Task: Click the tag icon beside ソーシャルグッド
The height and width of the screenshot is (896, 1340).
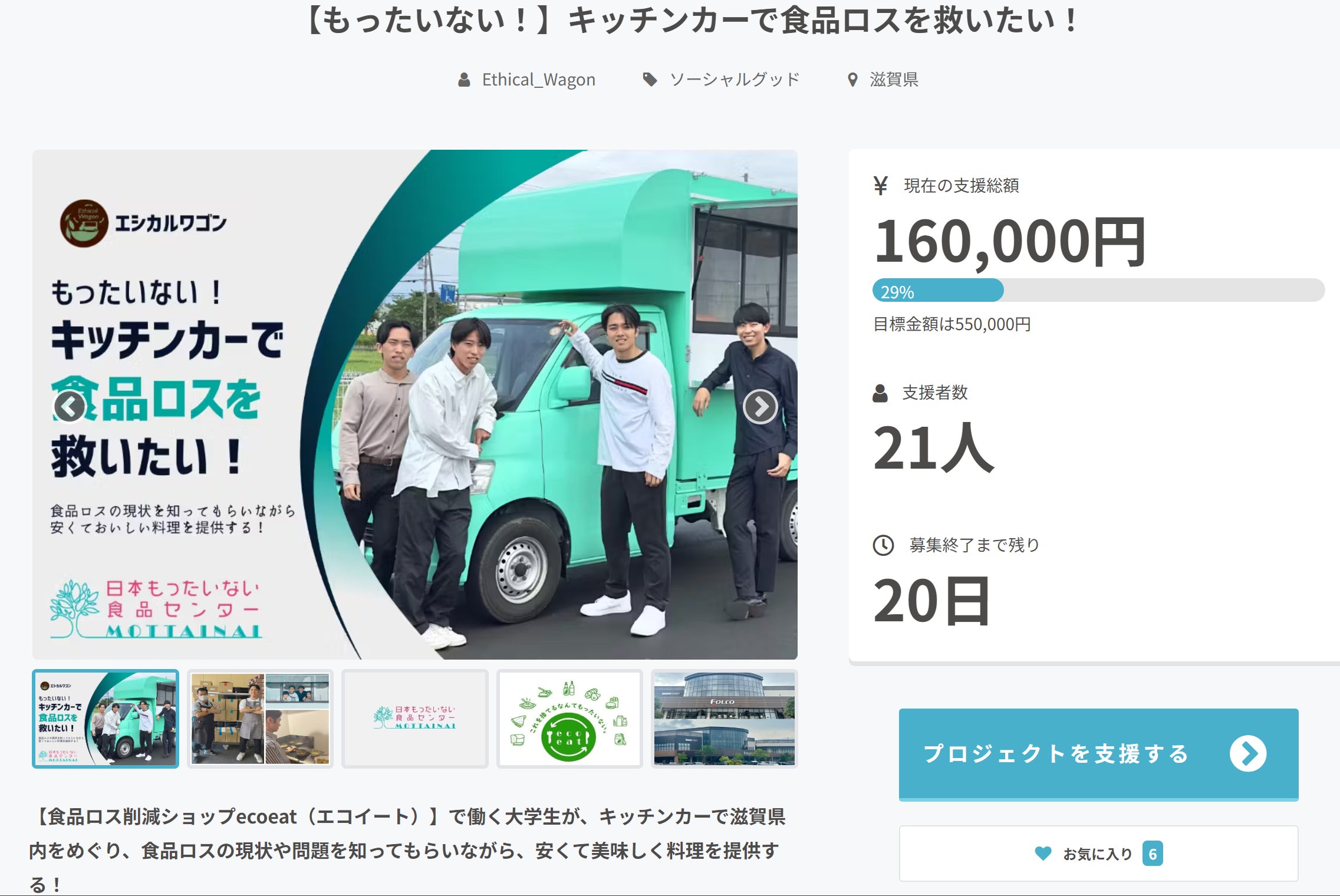Action: pyautogui.click(x=650, y=80)
